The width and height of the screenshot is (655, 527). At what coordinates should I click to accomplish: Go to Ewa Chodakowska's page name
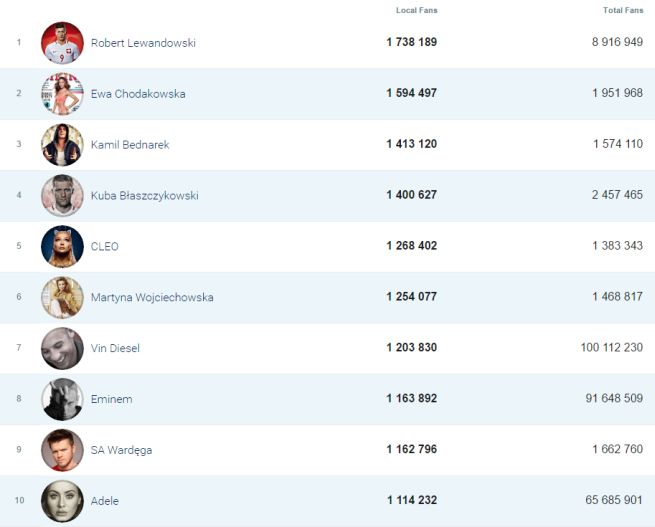(138, 94)
